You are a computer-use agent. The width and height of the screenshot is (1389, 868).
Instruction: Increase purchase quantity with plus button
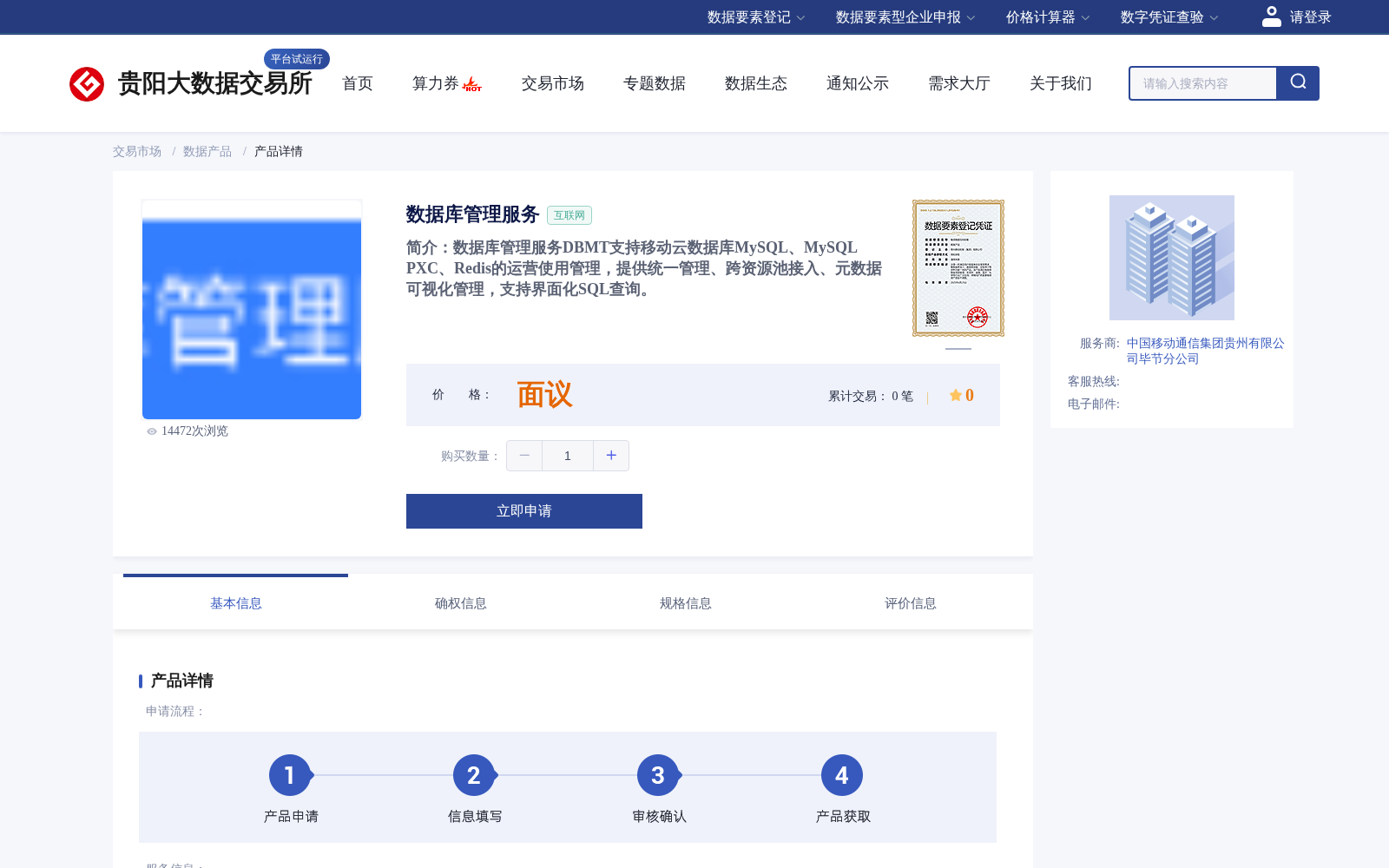tap(611, 456)
